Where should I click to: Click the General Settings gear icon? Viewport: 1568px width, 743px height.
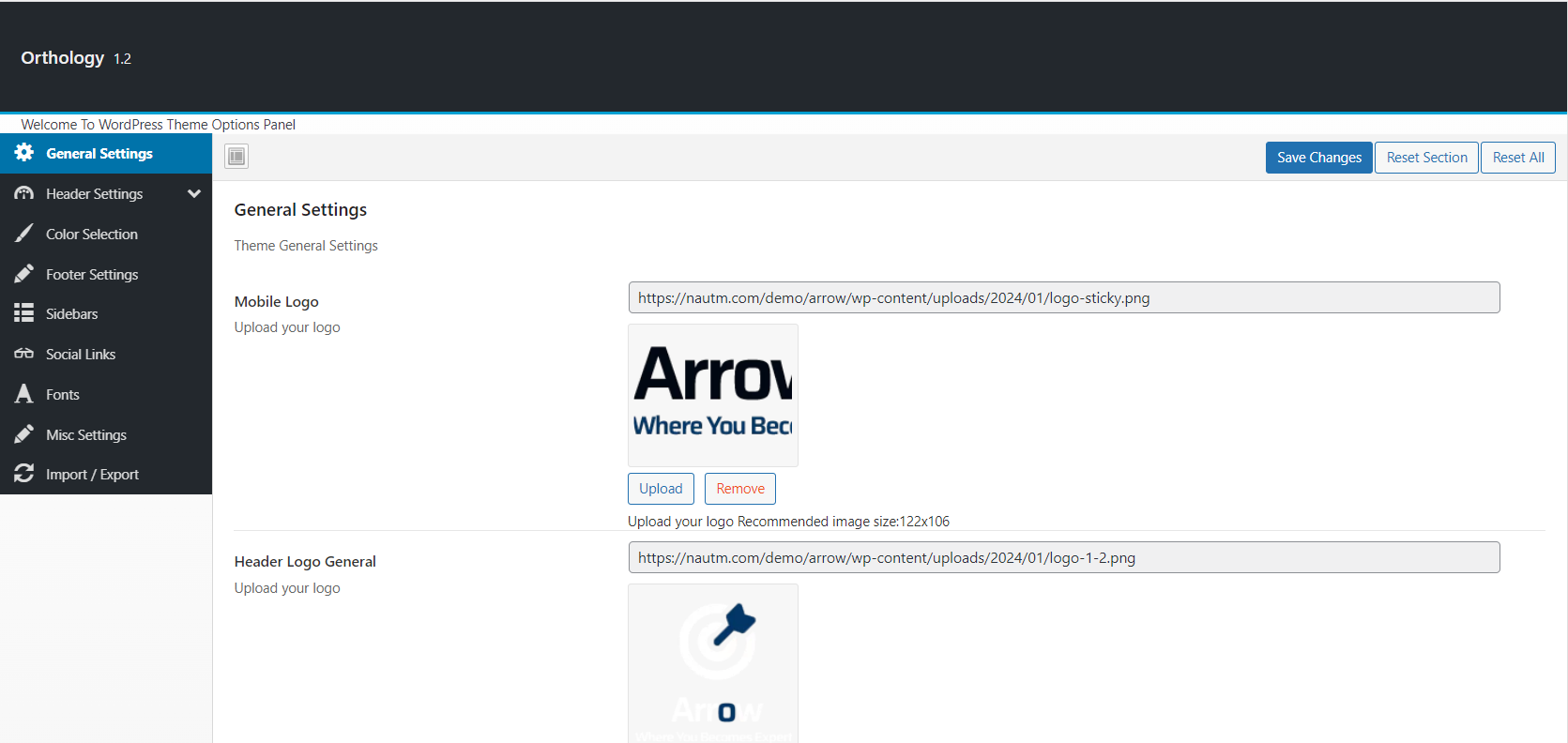click(x=24, y=153)
